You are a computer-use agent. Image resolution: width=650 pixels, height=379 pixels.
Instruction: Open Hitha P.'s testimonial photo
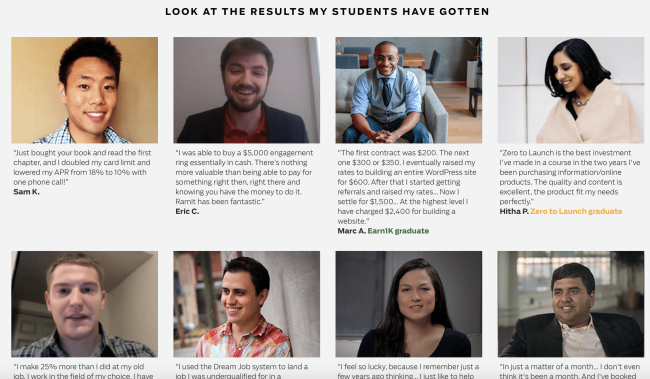pyautogui.click(x=571, y=90)
